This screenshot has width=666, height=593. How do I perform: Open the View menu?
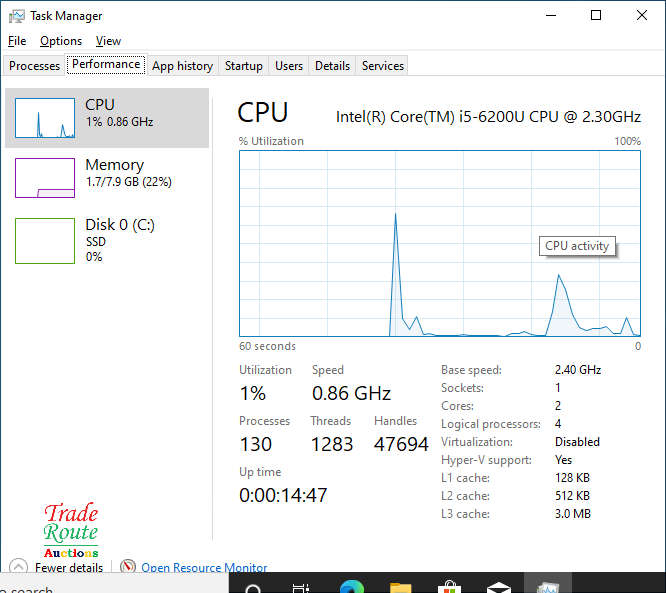(x=108, y=41)
